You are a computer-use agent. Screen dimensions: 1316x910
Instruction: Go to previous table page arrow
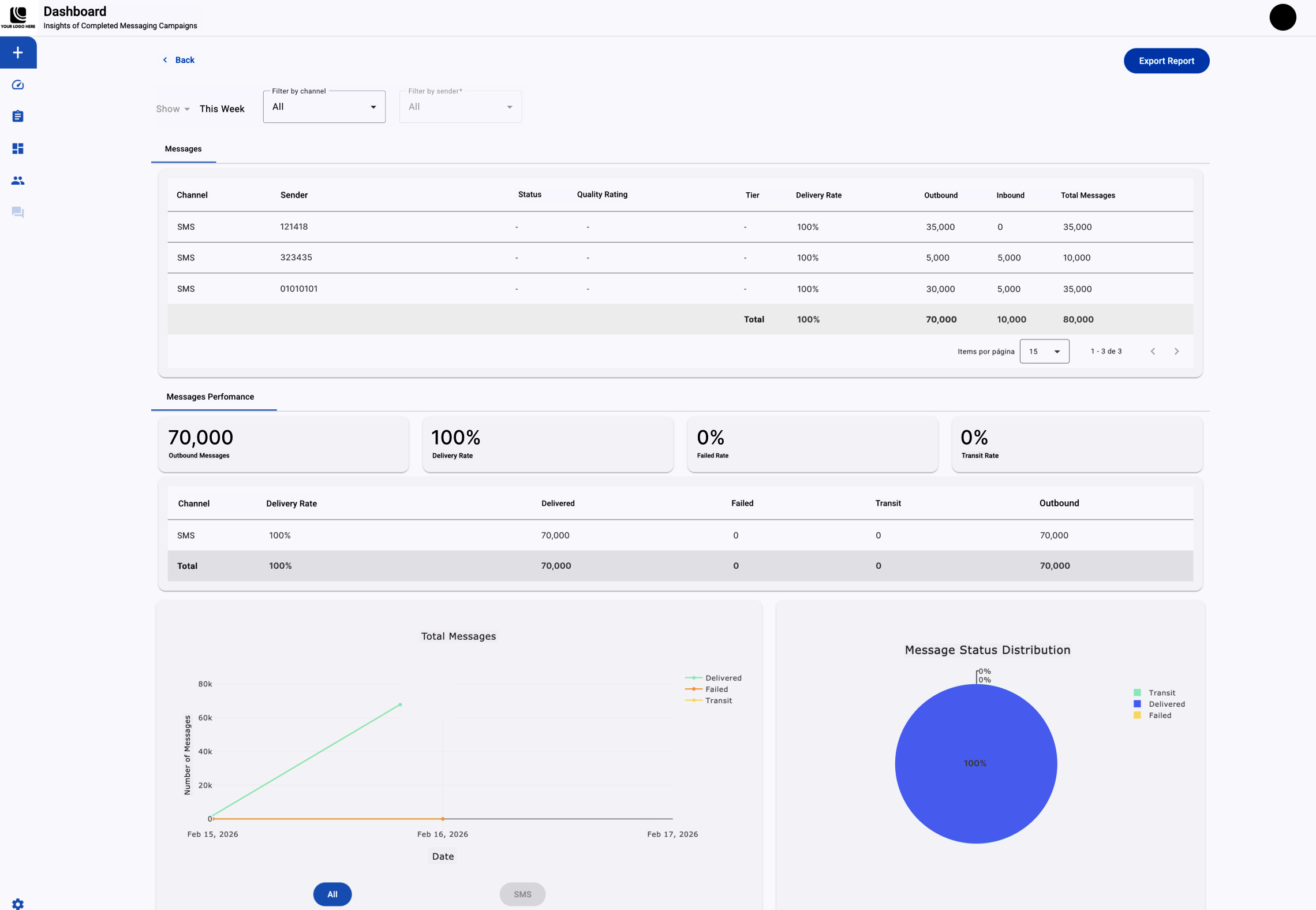click(x=1153, y=351)
